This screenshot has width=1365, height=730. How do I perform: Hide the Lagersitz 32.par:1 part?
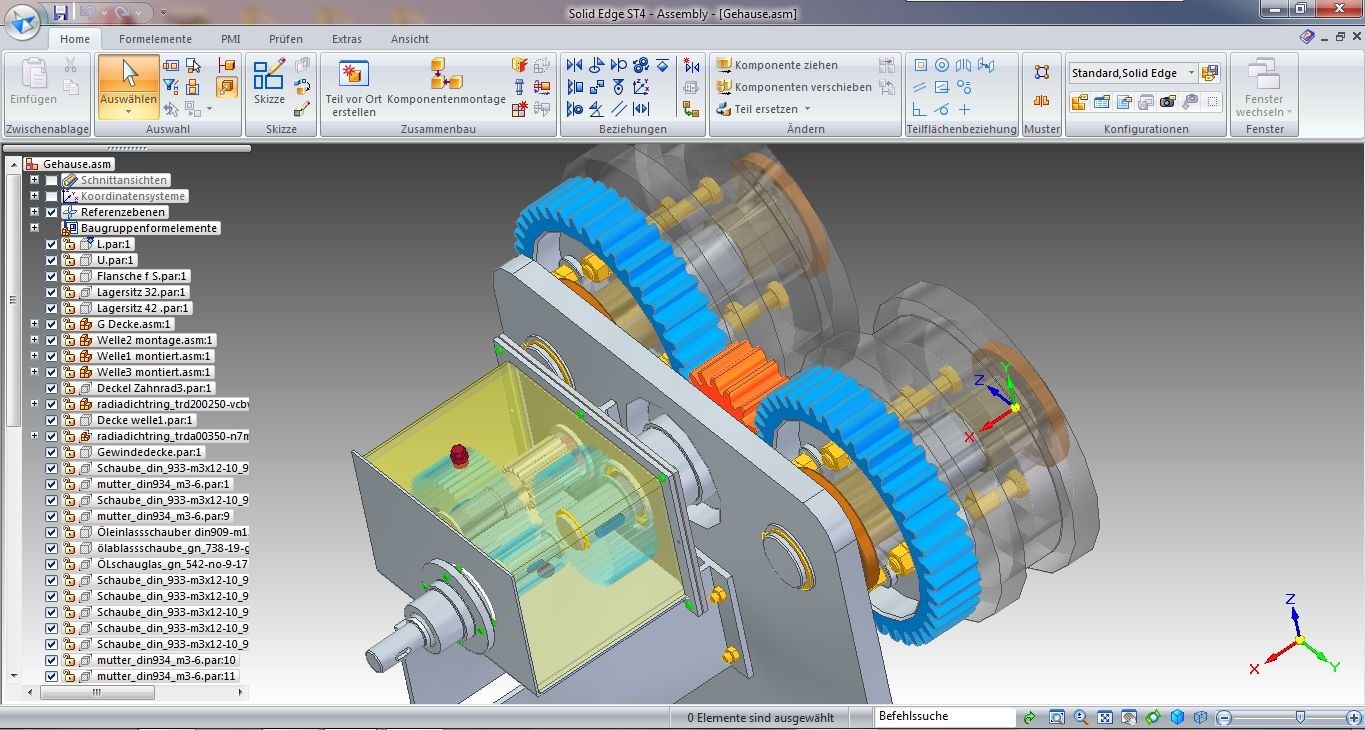click(x=52, y=292)
